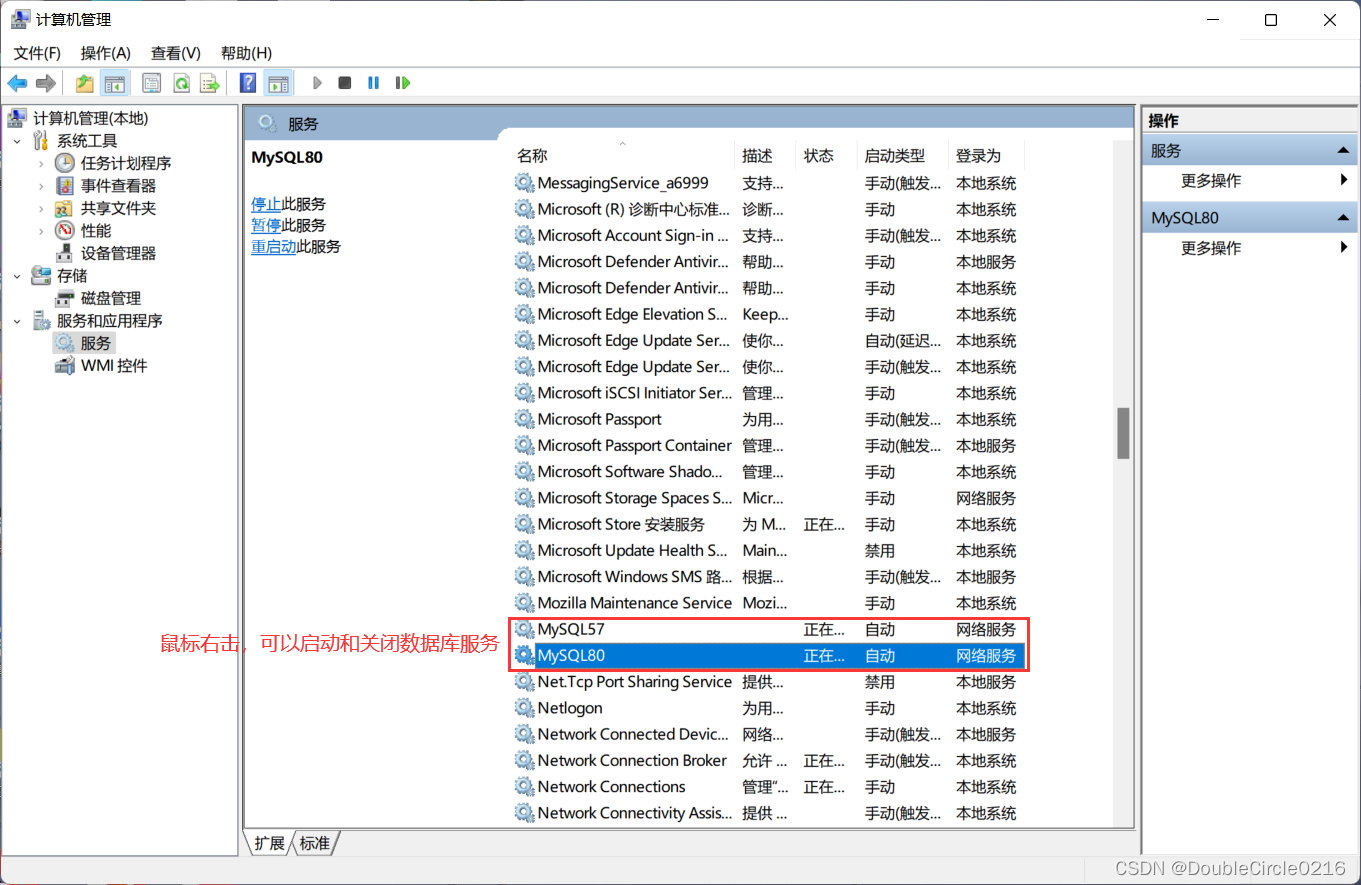
Task: Select the Microsoft iSCSI Initiator service row
Action: 767,393
